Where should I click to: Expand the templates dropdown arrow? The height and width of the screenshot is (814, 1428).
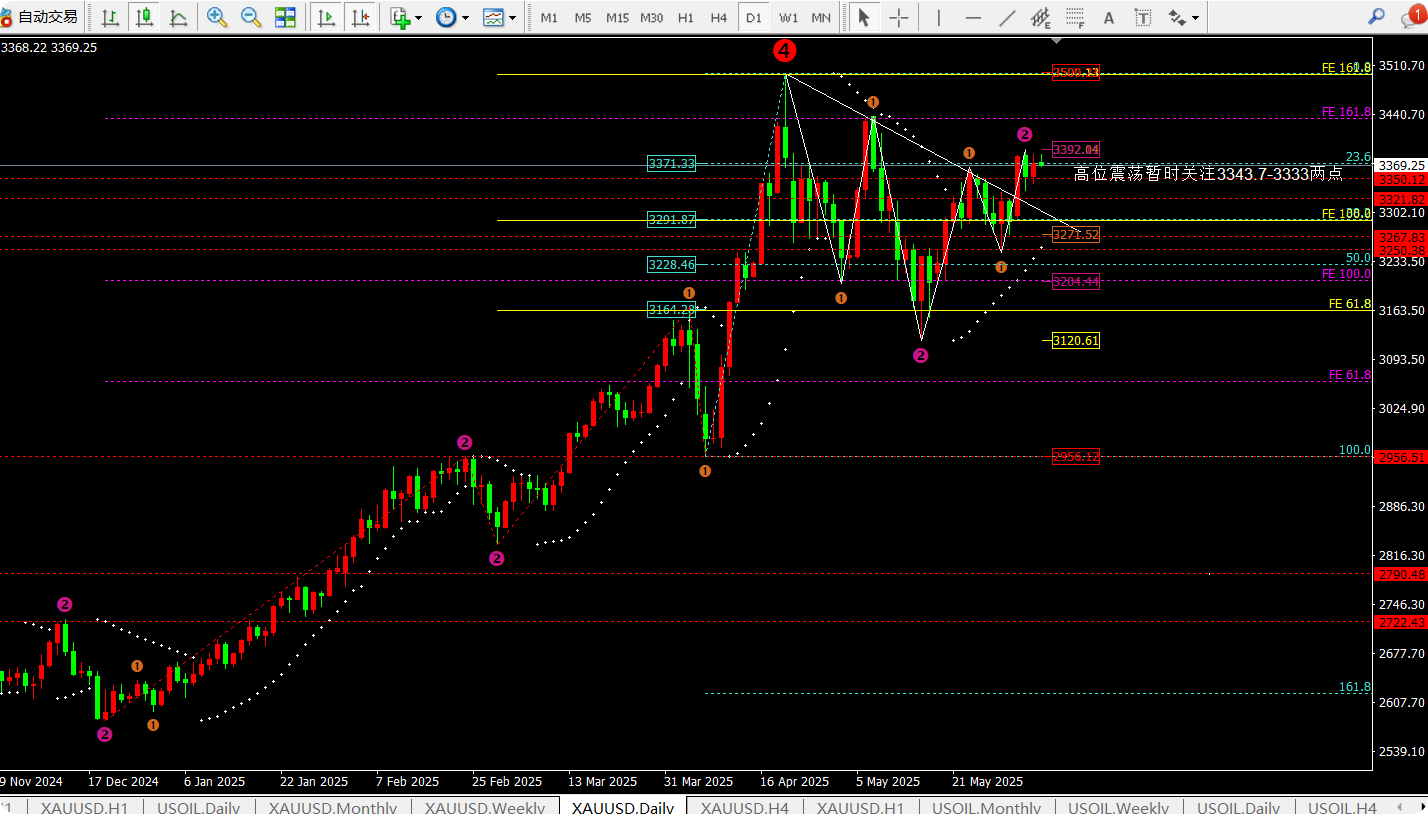point(513,17)
